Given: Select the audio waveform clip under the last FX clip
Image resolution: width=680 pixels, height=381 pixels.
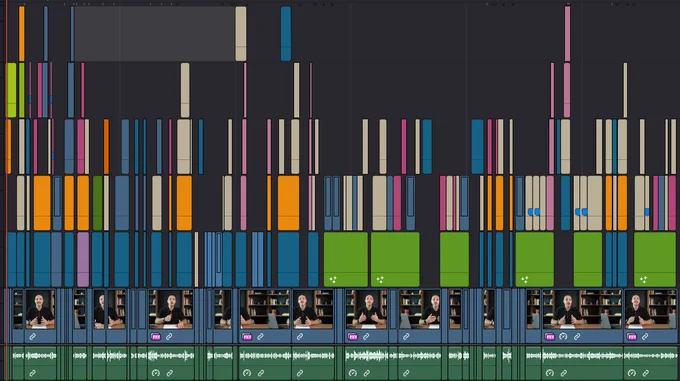Looking at the screenshot, I should coord(650,362).
